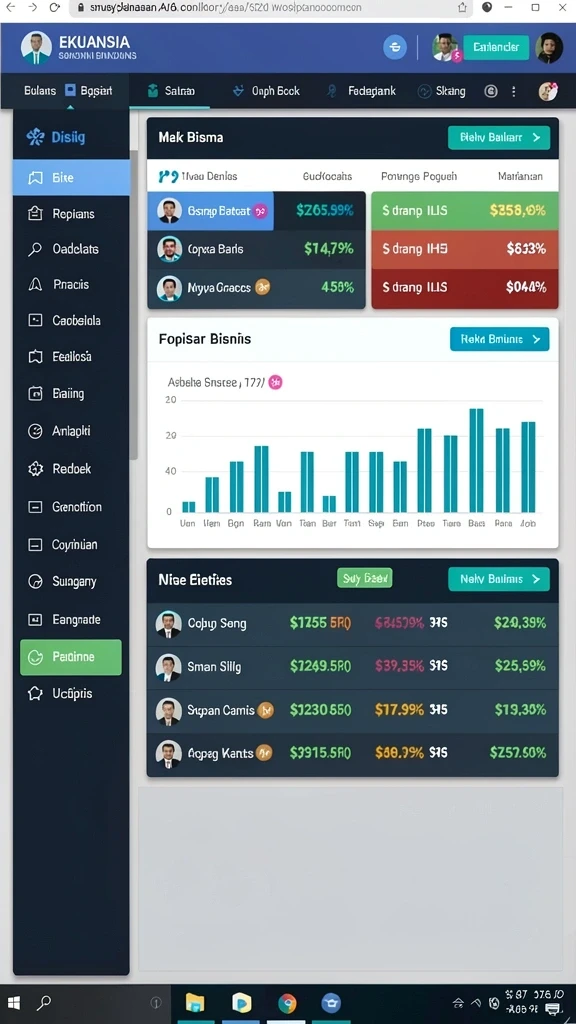This screenshot has height=1024, width=576.
Task: Expand the Reka Bmiunis arrow button
Action: (x=500, y=339)
